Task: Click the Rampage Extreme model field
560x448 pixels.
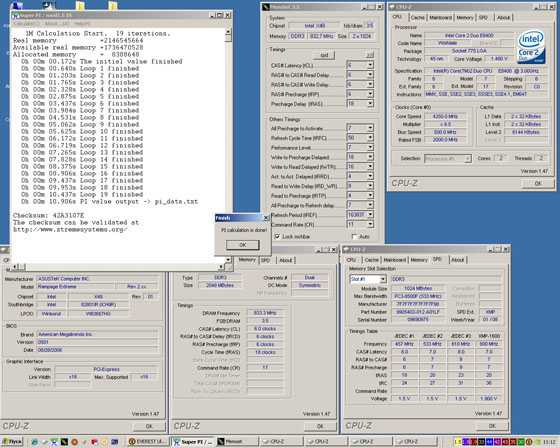Action: (x=76, y=287)
